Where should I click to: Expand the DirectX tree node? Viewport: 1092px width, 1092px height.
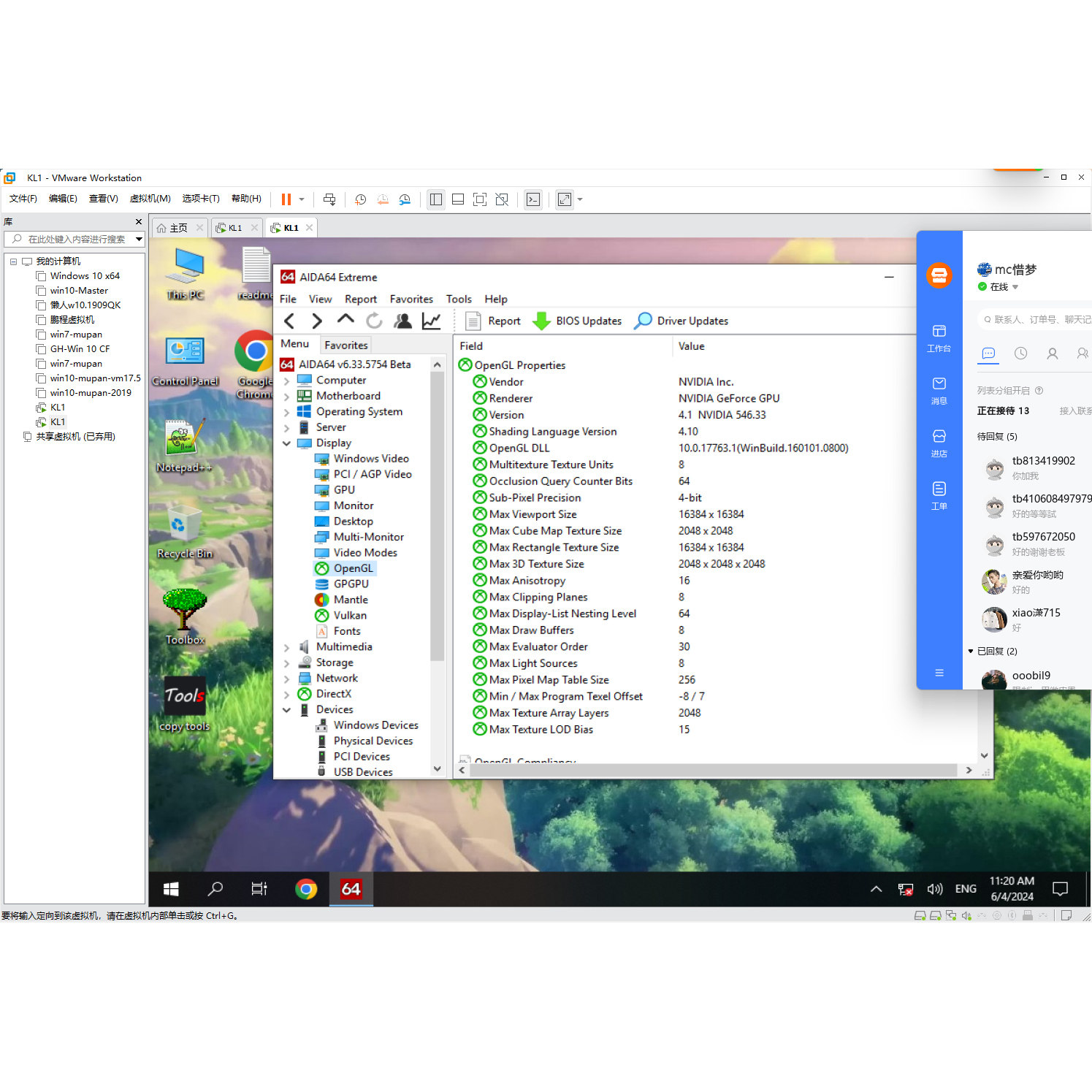click(286, 695)
